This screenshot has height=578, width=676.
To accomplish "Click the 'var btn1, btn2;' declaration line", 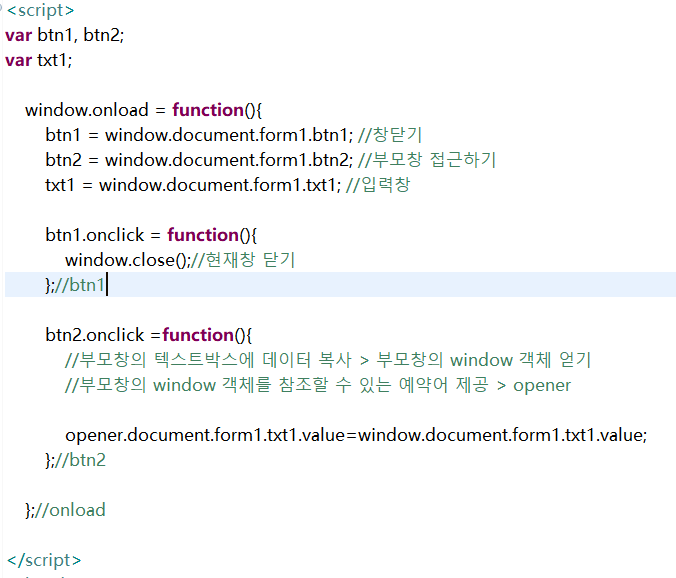I will (x=65, y=35).
